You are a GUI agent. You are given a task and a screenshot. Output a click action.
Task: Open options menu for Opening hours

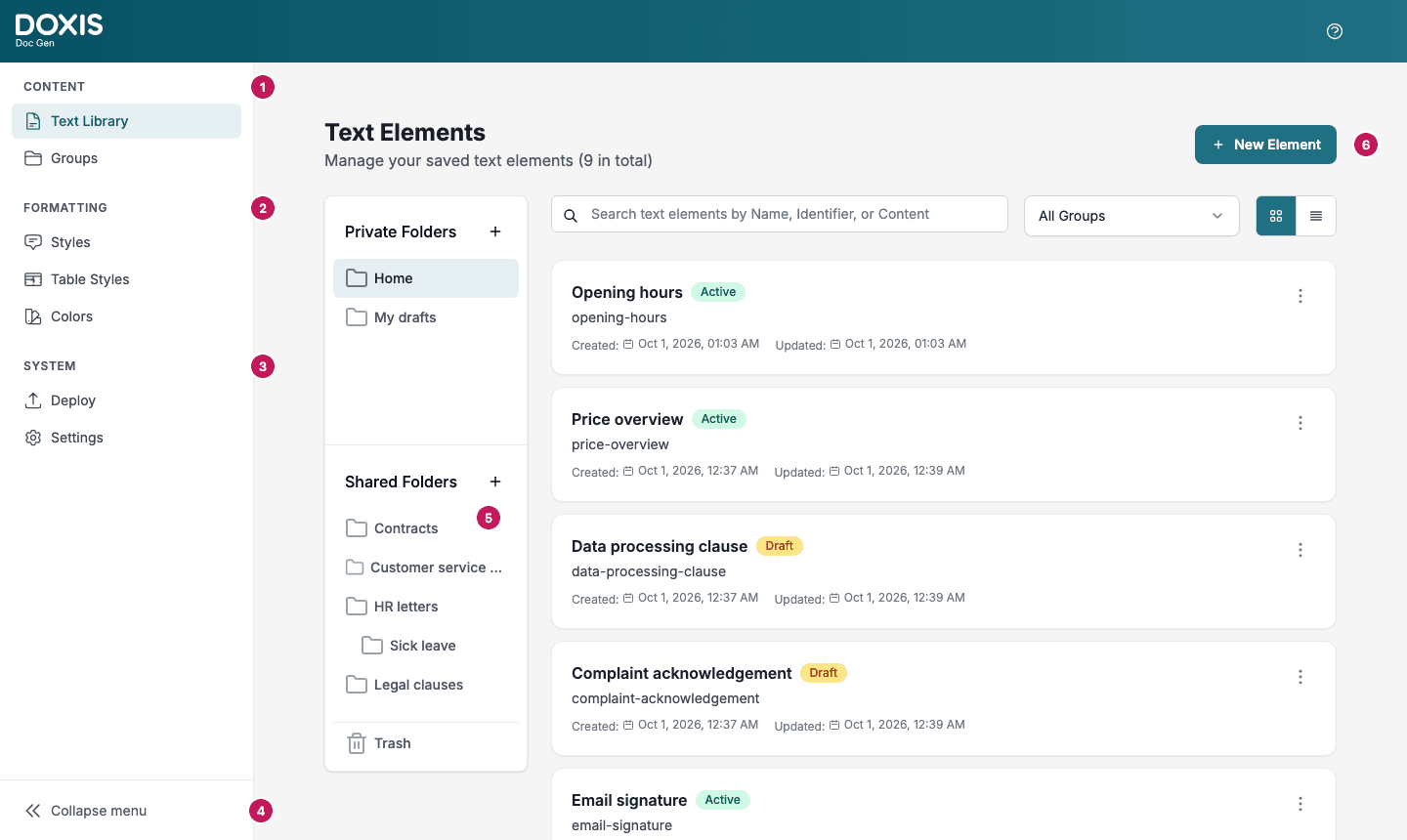click(1300, 296)
